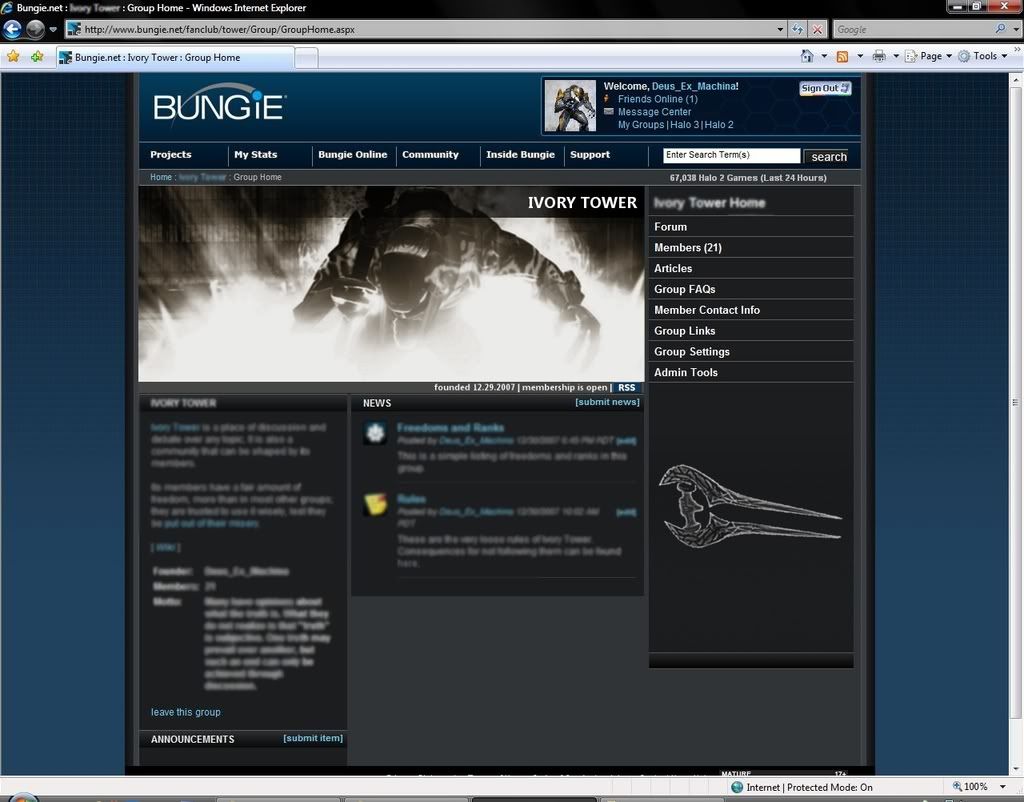Click the RSS feeds toolbar icon
1024x802 pixels.
tap(842, 56)
